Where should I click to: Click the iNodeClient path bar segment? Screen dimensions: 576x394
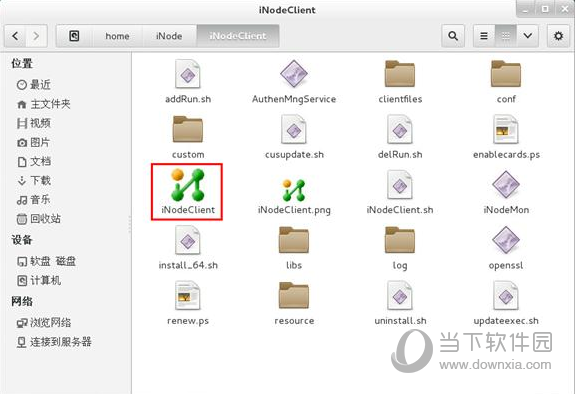point(238,36)
